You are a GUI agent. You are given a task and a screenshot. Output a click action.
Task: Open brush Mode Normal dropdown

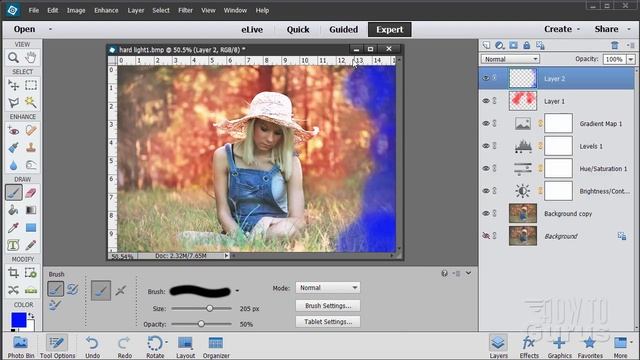coord(328,288)
